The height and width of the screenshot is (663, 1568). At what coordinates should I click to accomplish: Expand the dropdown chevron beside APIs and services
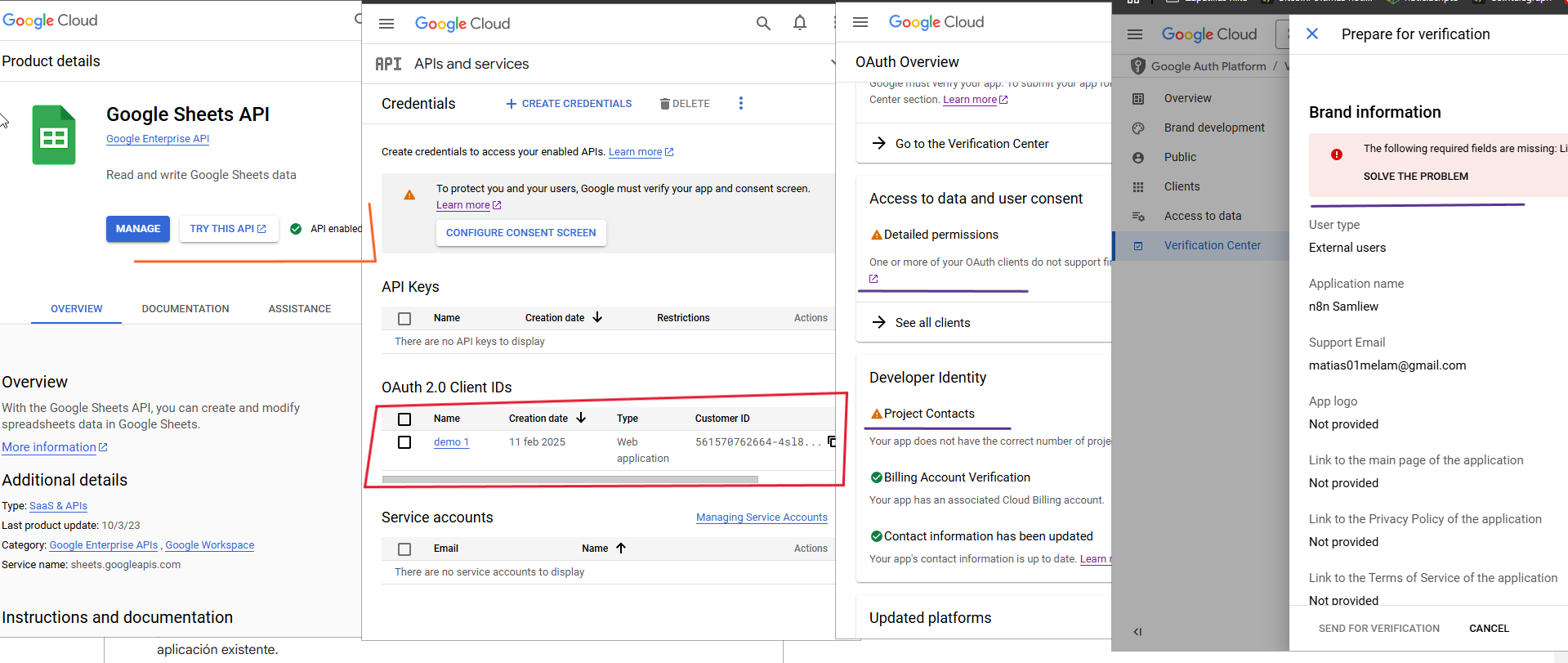[x=833, y=63]
